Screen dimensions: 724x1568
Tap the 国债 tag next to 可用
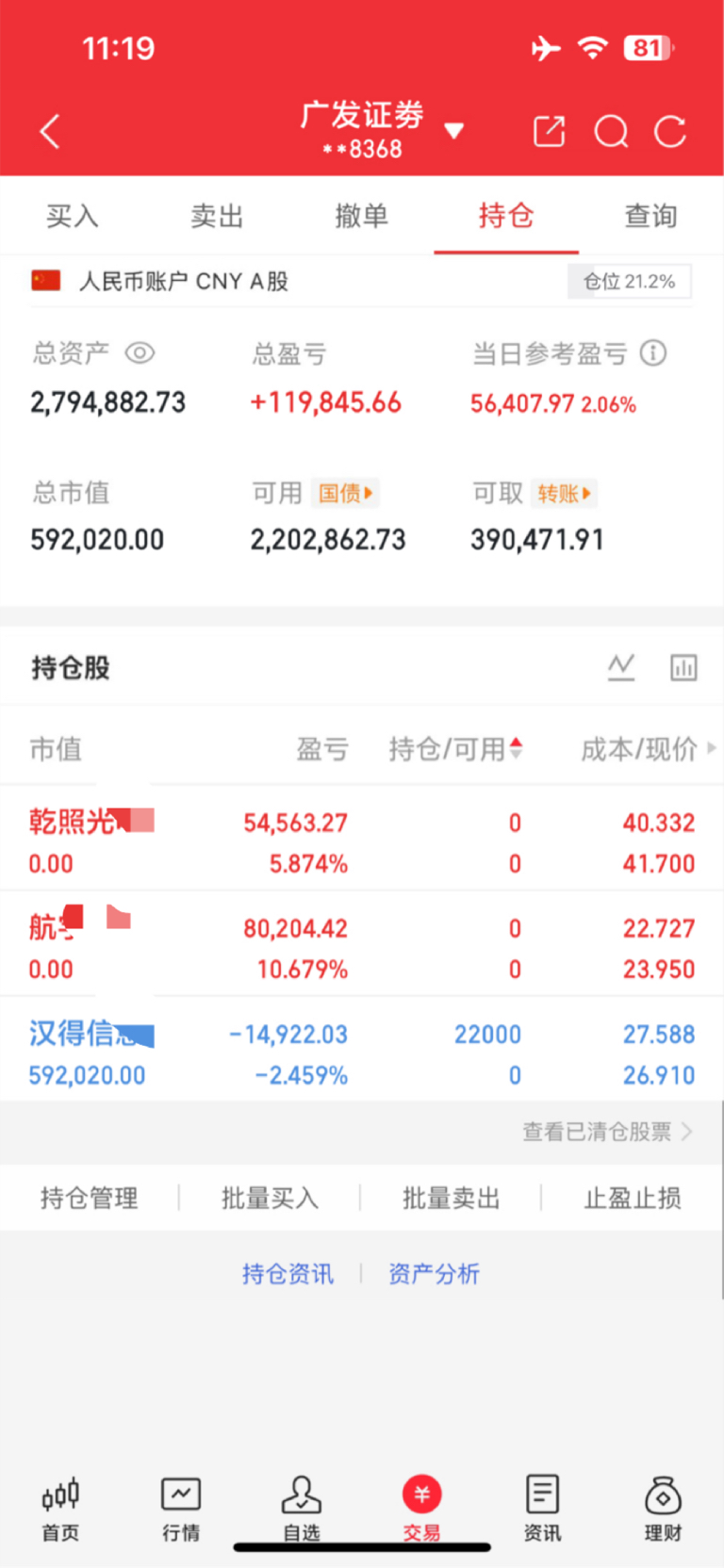click(x=345, y=493)
